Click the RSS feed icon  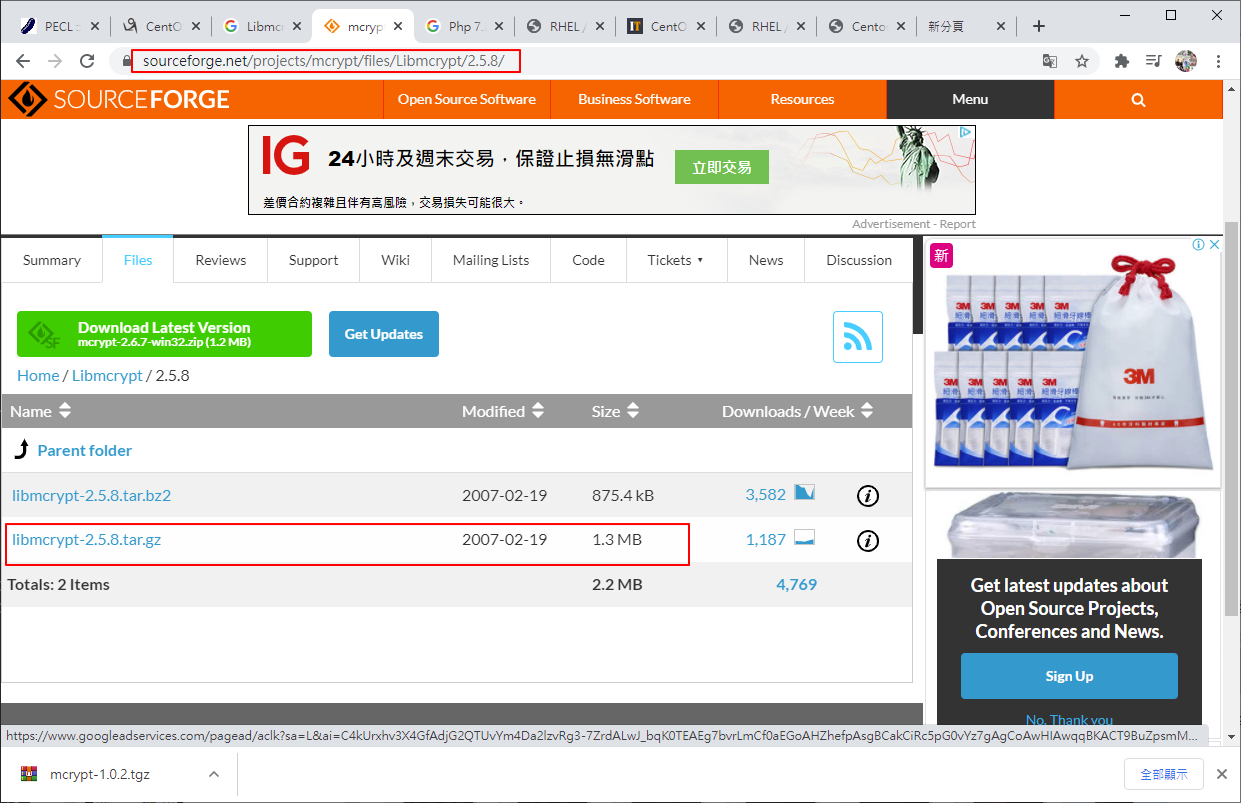tap(858, 337)
